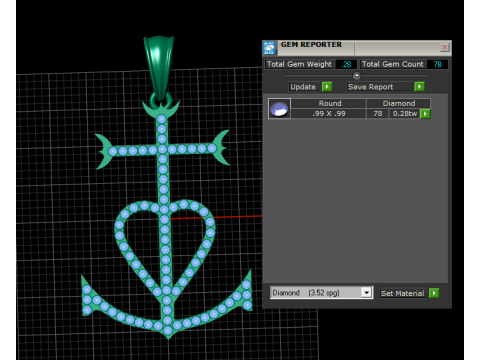Viewport: 480px width, 360px height.
Task: Click green arrow next to Save Report
Action: click(x=419, y=87)
